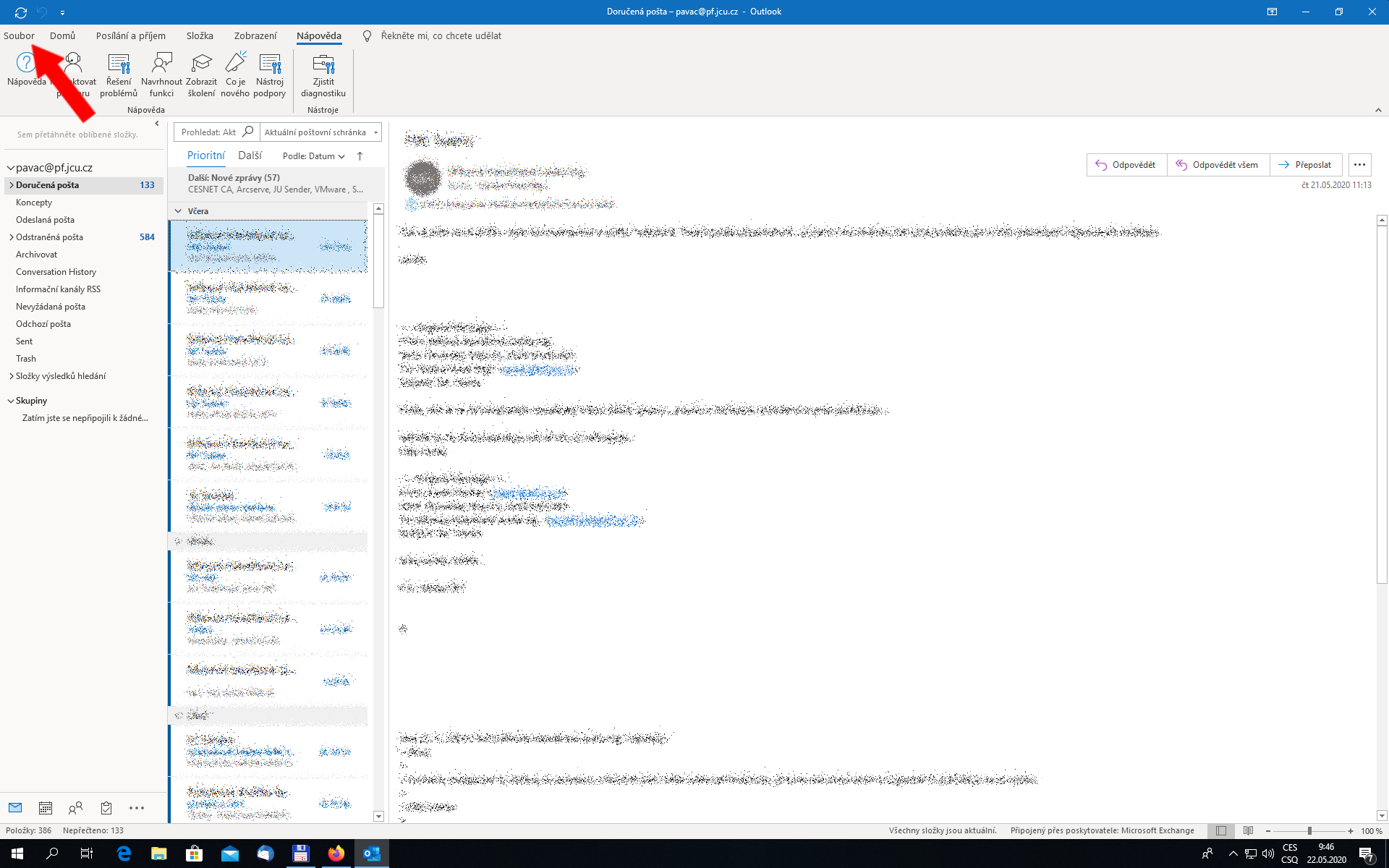Expand the Odstraněná pošta folder

[x=12, y=237]
